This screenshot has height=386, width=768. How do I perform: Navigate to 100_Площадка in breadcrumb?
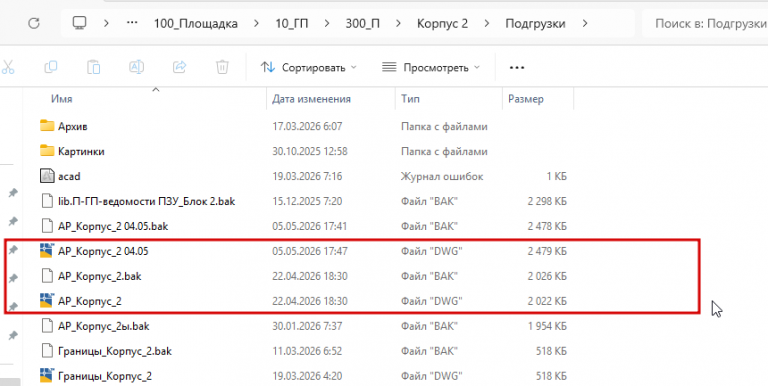point(196,23)
